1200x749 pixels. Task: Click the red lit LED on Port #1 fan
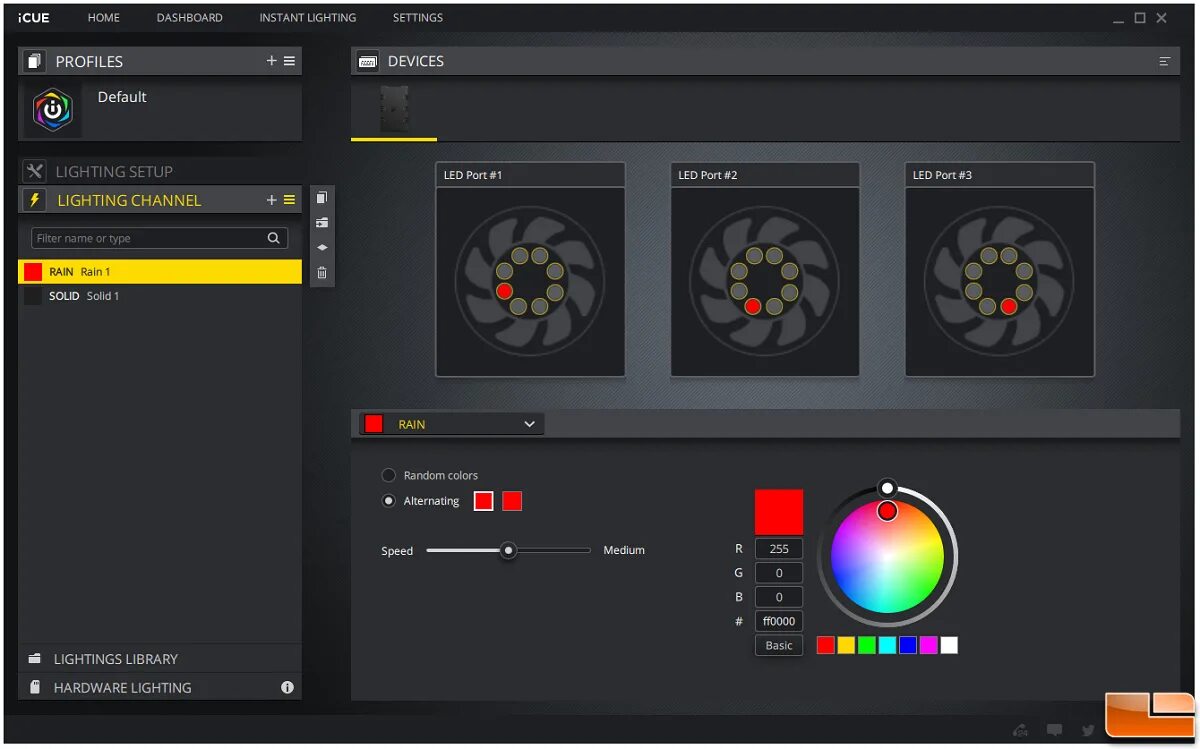(505, 290)
